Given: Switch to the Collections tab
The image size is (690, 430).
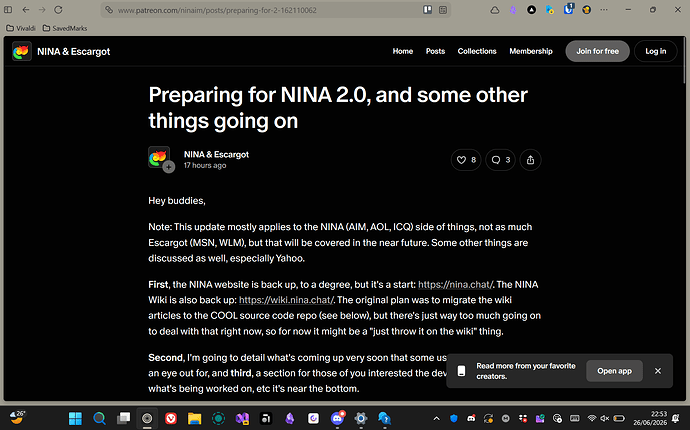Looking at the screenshot, I should click(x=477, y=51).
